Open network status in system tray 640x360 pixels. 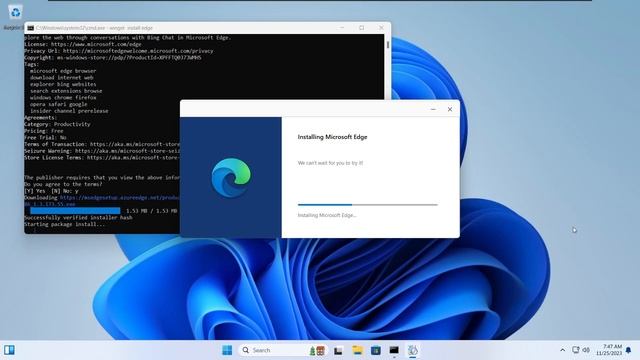576,350
